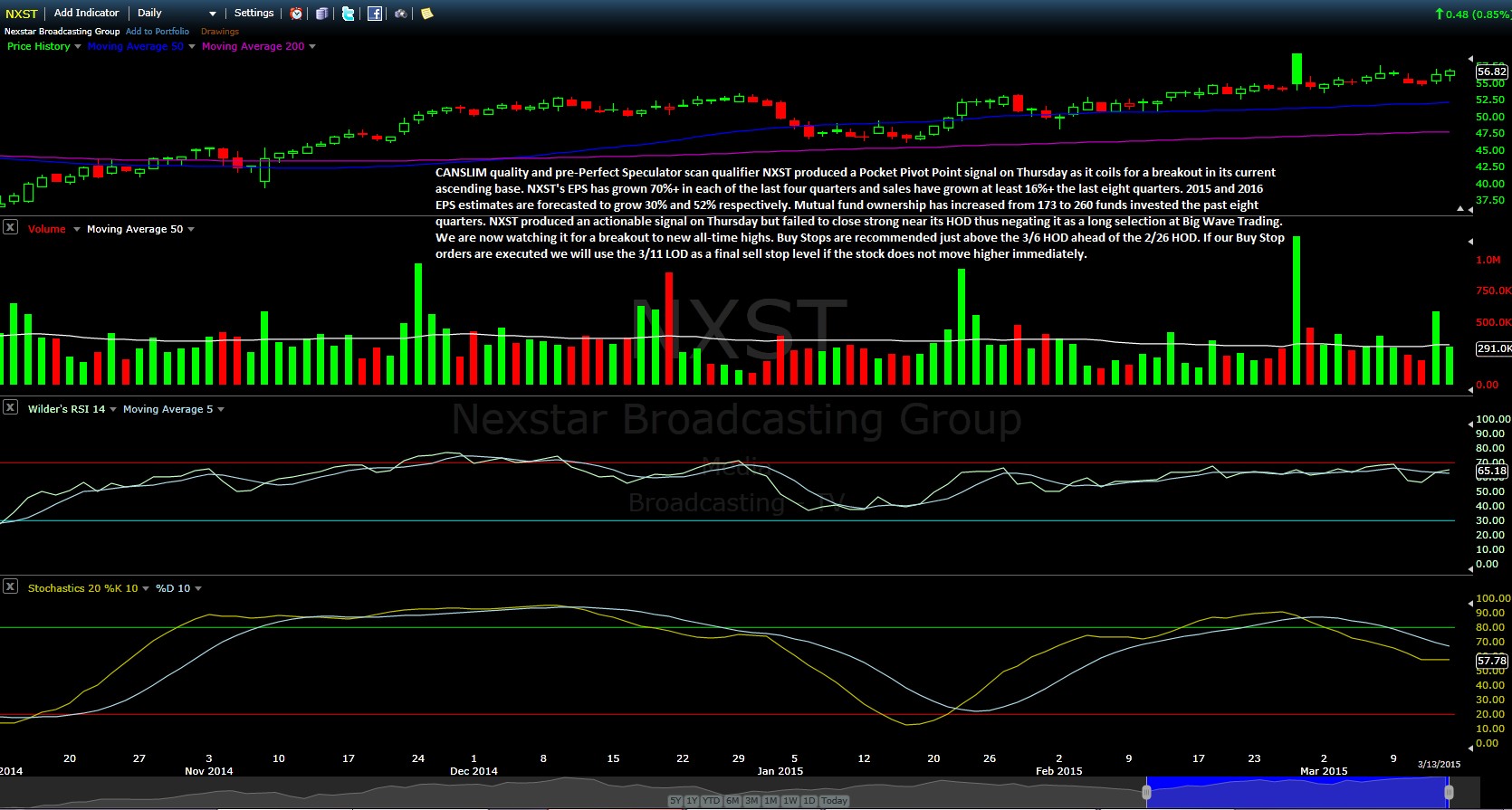Click the 291.0K volume value tag
This screenshot has height=810, width=1512.
coord(1493,348)
